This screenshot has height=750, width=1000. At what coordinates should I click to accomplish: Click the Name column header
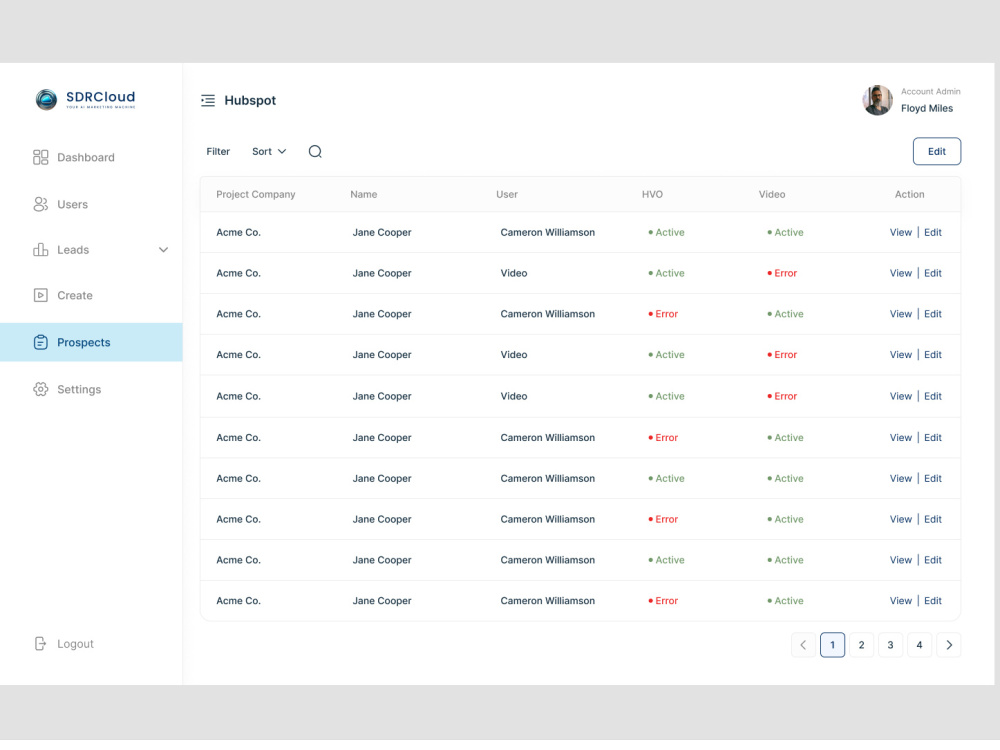[364, 195]
